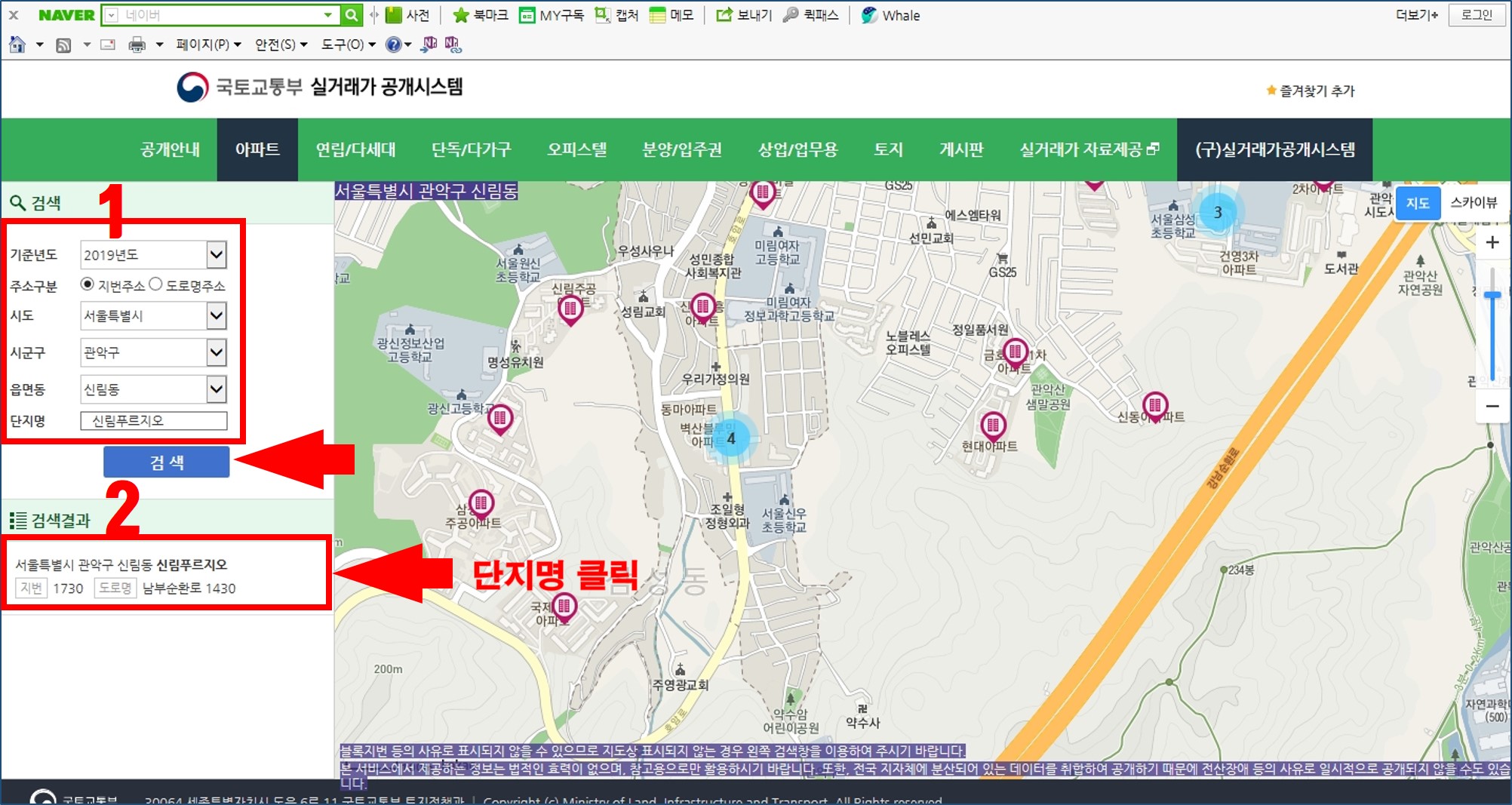This screenshot has width=1512, height=805.
Task: Open the 페이지(P) menu
Action: coord(208,45)
